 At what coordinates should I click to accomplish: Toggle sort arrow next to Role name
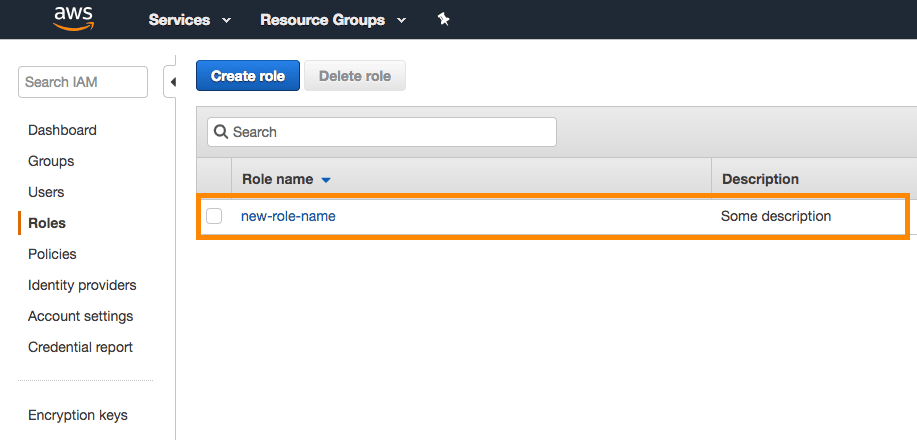[x=325, y=180]
